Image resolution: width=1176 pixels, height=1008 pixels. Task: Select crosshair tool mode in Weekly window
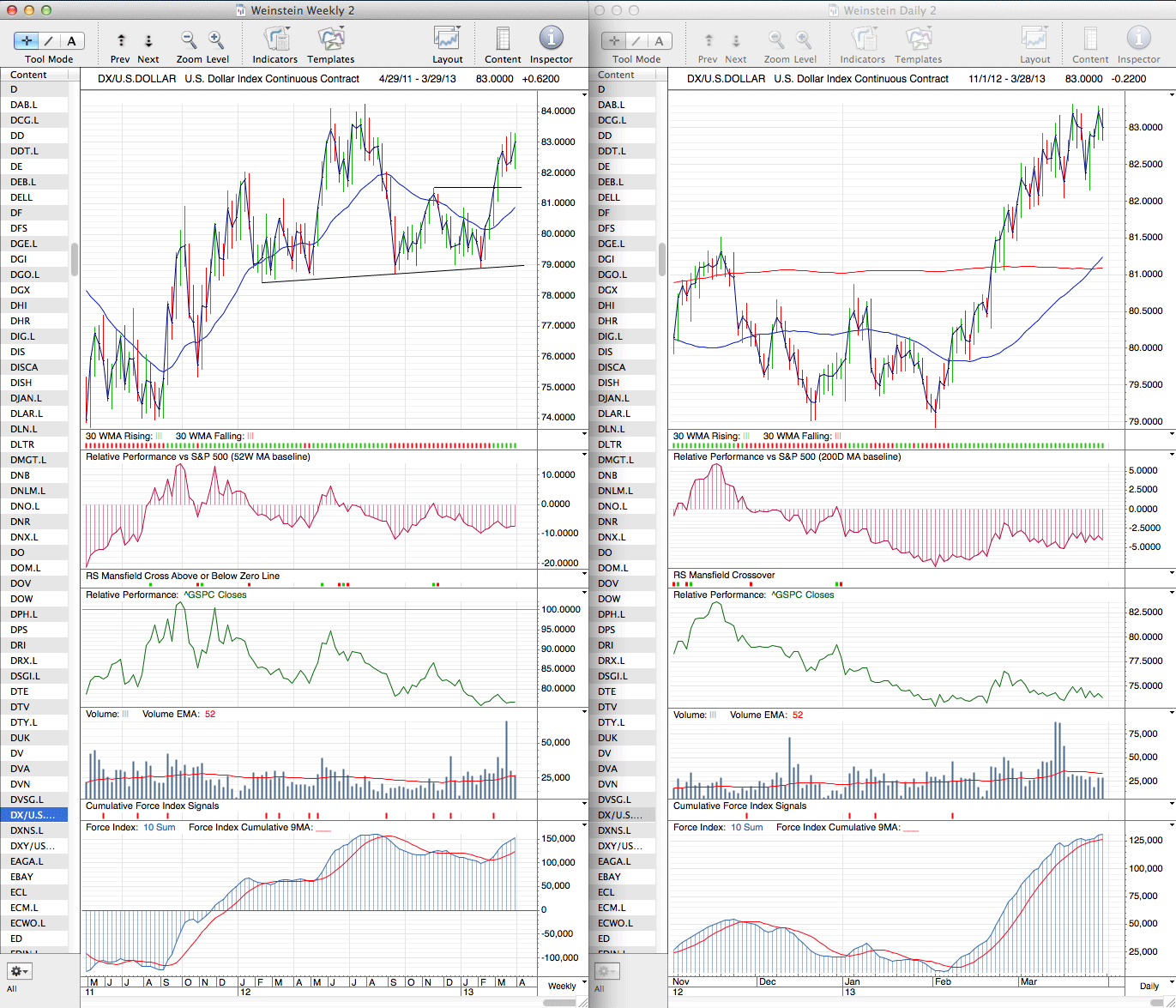27,41
